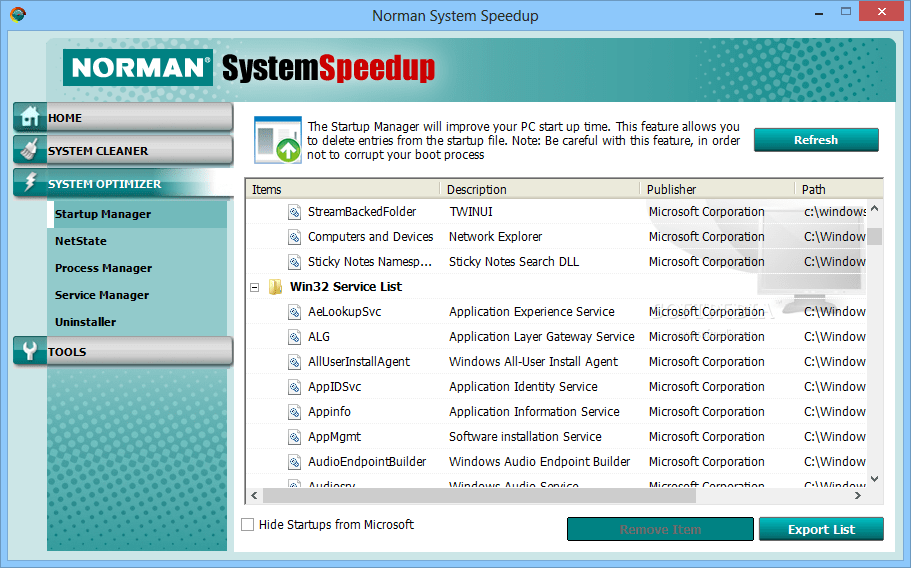
Task: Select the Computers and Devices item name
Action: (x=371, y=237)
